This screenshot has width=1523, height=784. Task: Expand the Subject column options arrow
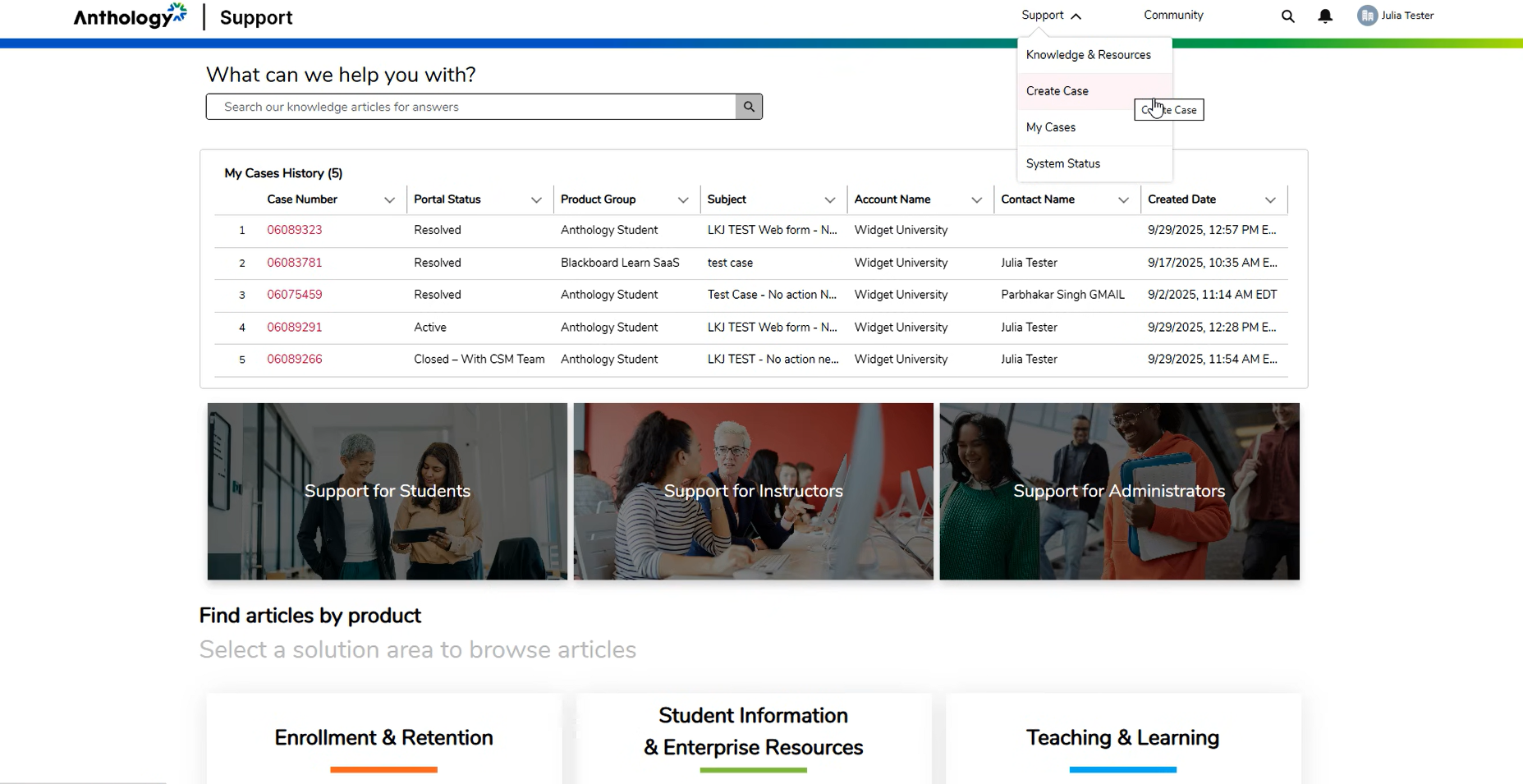pos(829,200)
